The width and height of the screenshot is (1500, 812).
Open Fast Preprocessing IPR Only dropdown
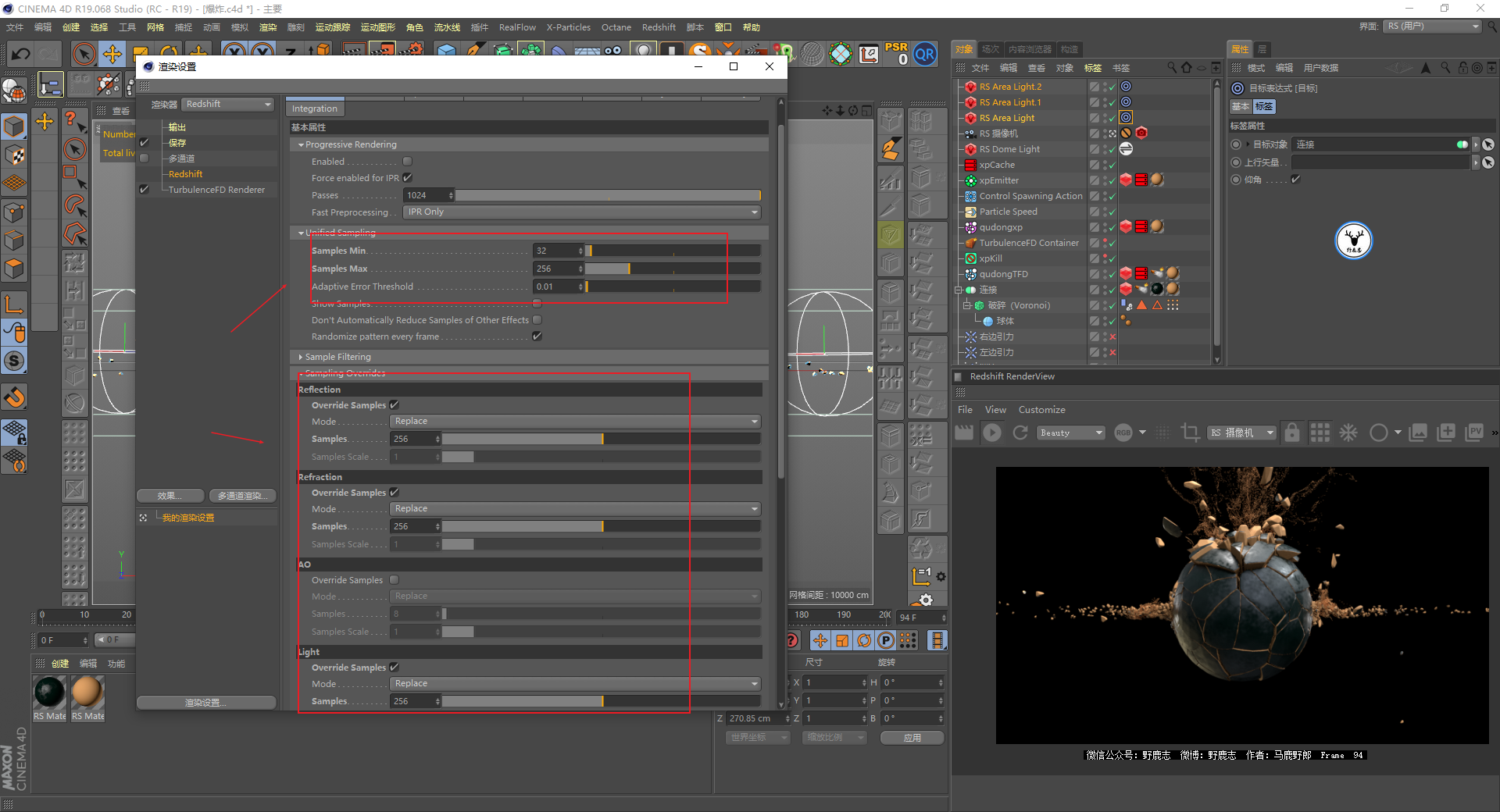pos(582,212)
